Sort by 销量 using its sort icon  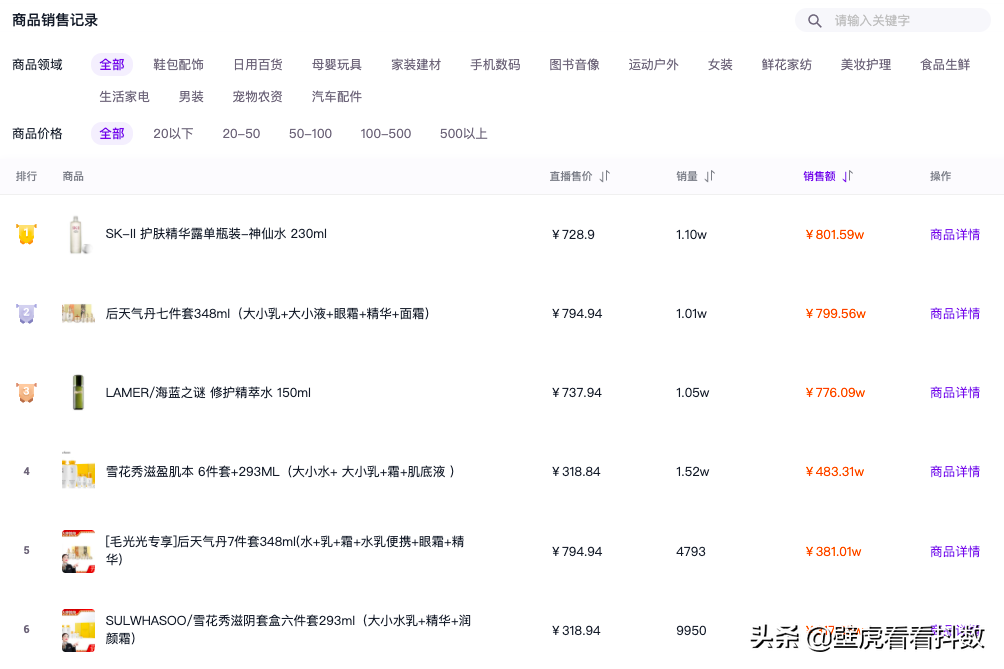click(709, 176)
